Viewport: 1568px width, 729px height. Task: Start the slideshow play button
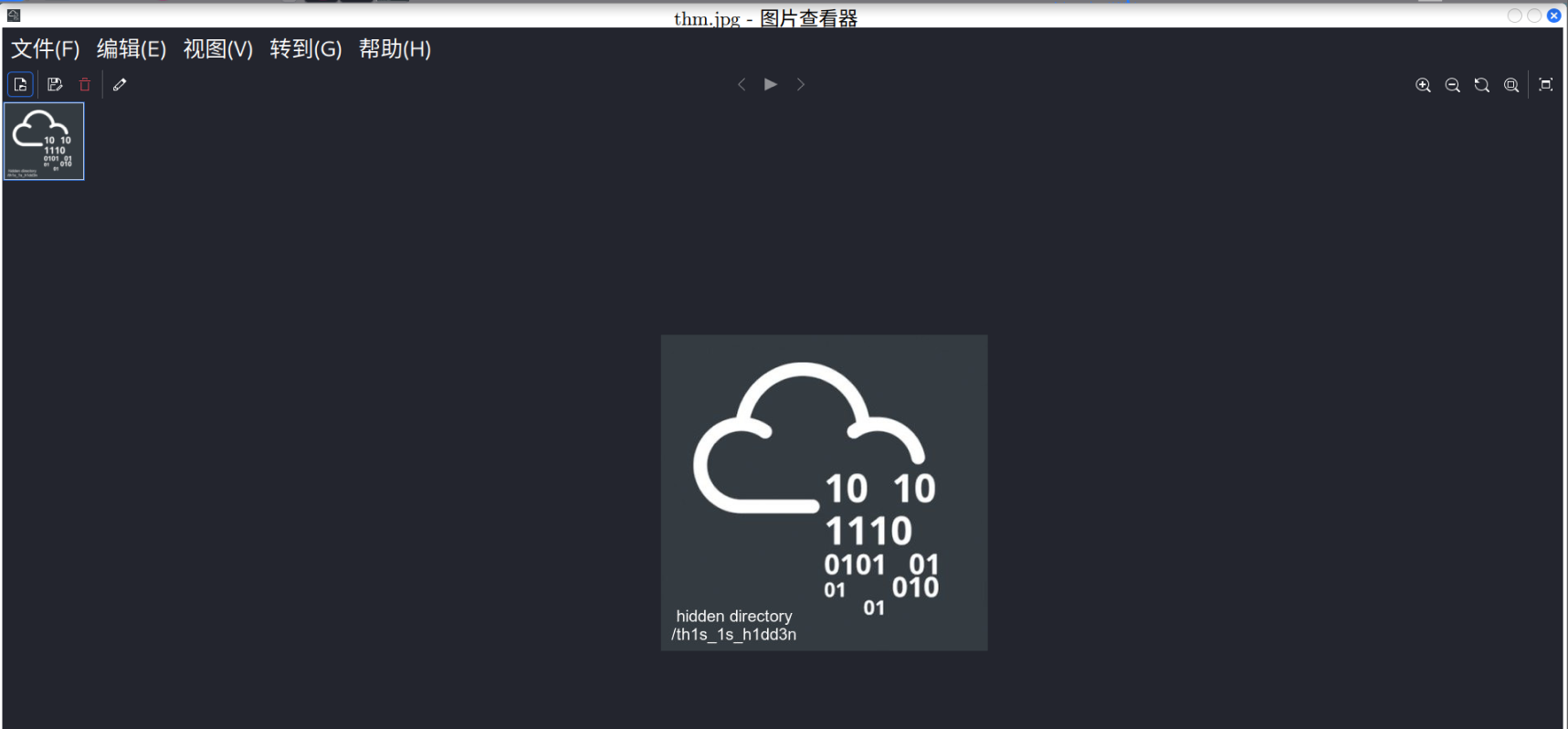771,84
